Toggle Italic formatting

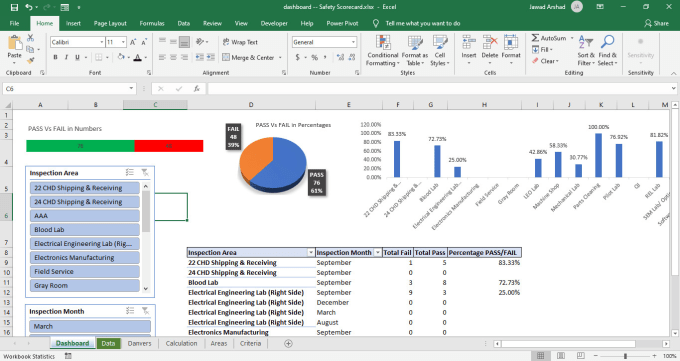(x=66, y=57)
